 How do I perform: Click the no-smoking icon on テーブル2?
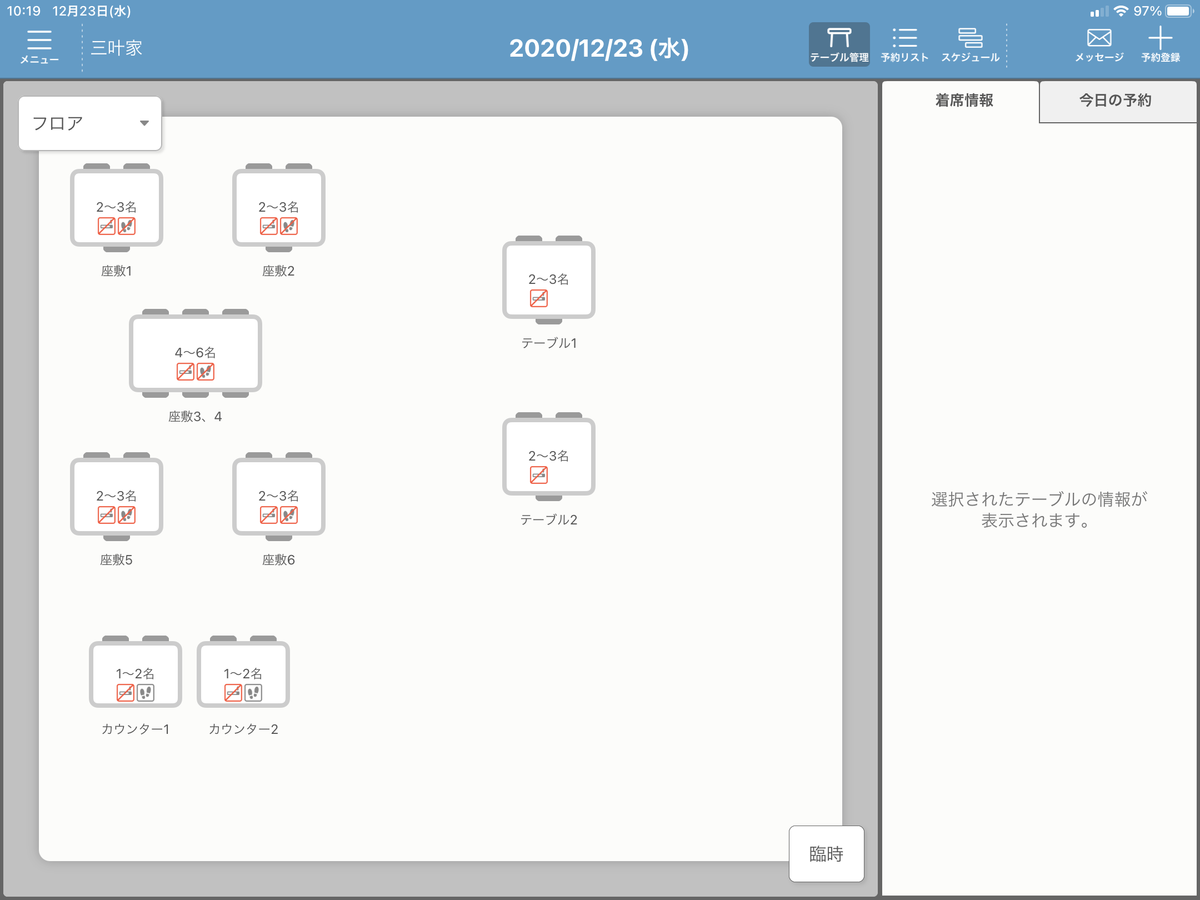coord(538,475)
